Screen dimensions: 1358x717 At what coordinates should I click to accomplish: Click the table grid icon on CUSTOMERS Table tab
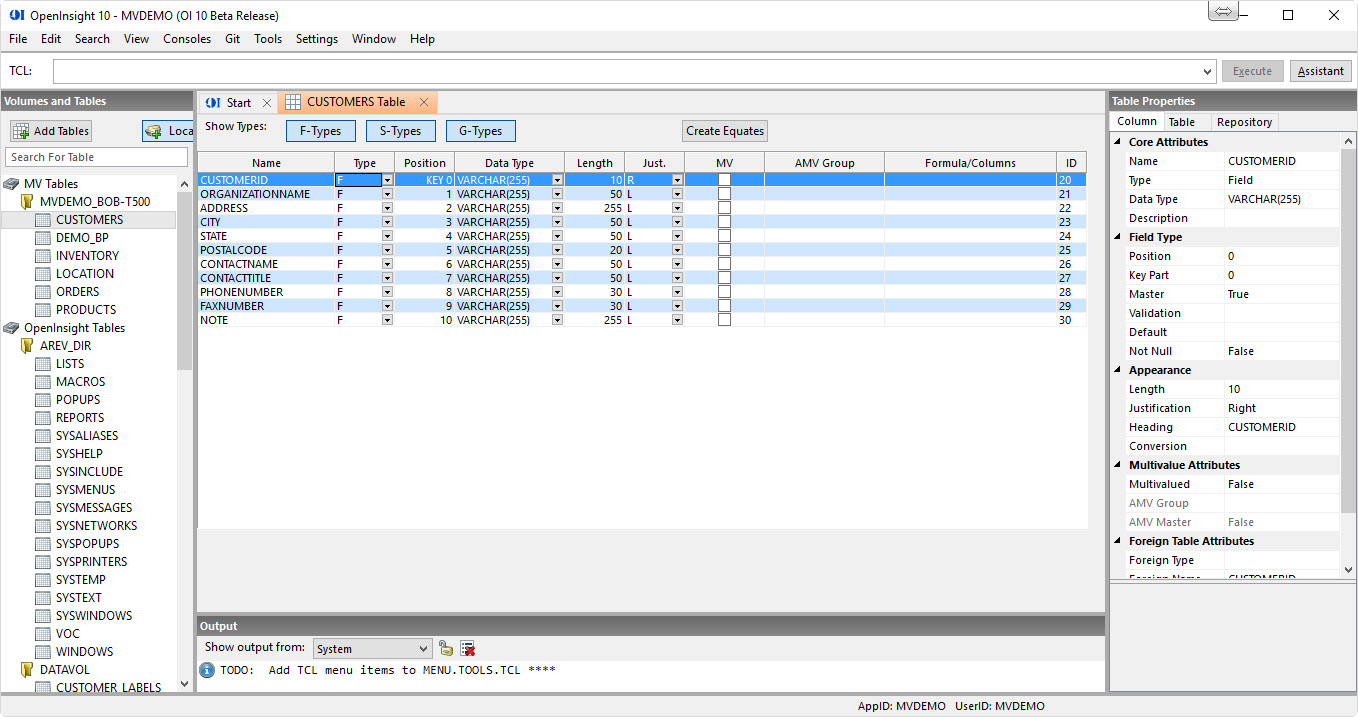point(293,102)
